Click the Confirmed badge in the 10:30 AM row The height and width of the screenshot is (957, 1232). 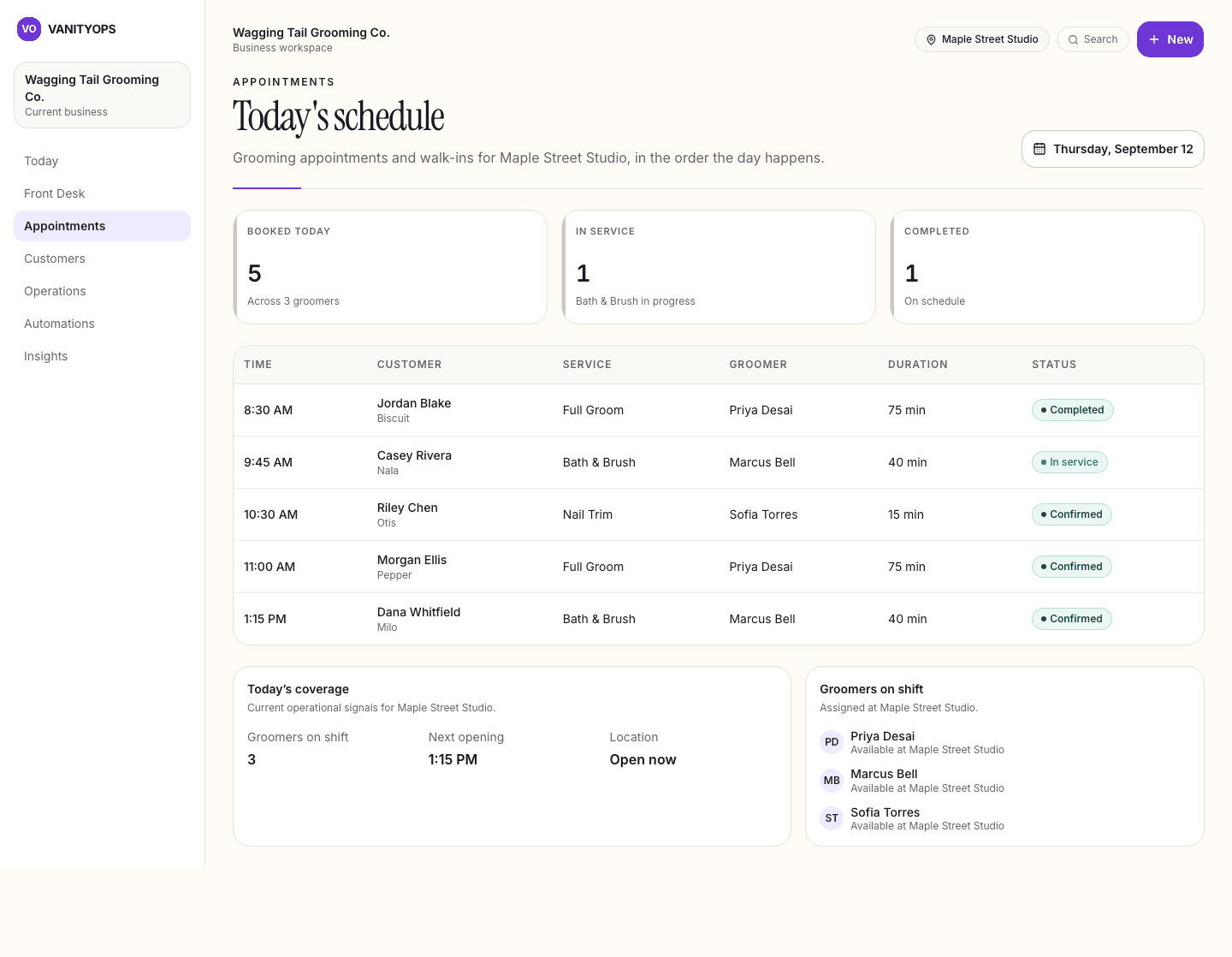coord(1071,514)
